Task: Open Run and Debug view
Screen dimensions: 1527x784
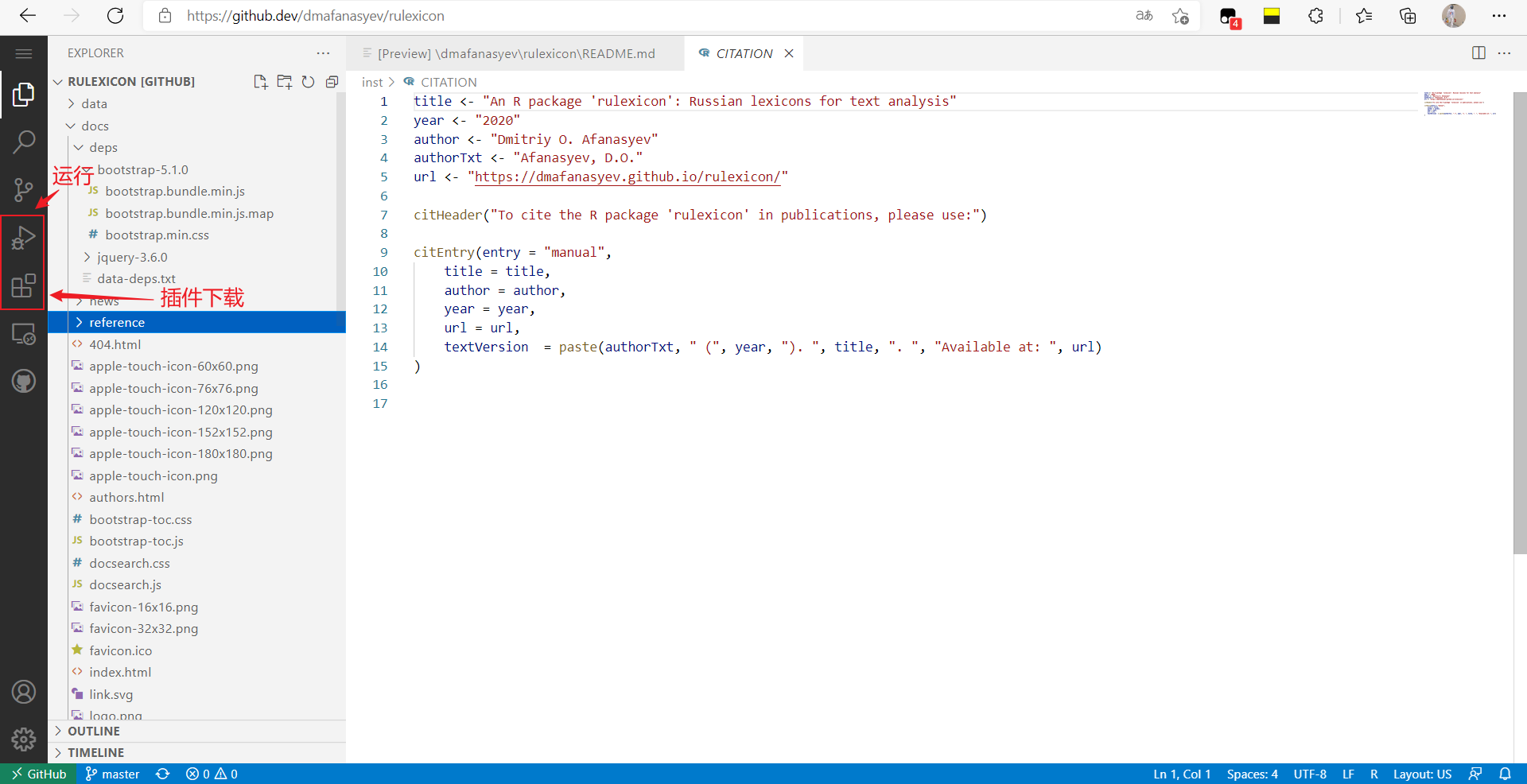Action: (x=24, y=238)
